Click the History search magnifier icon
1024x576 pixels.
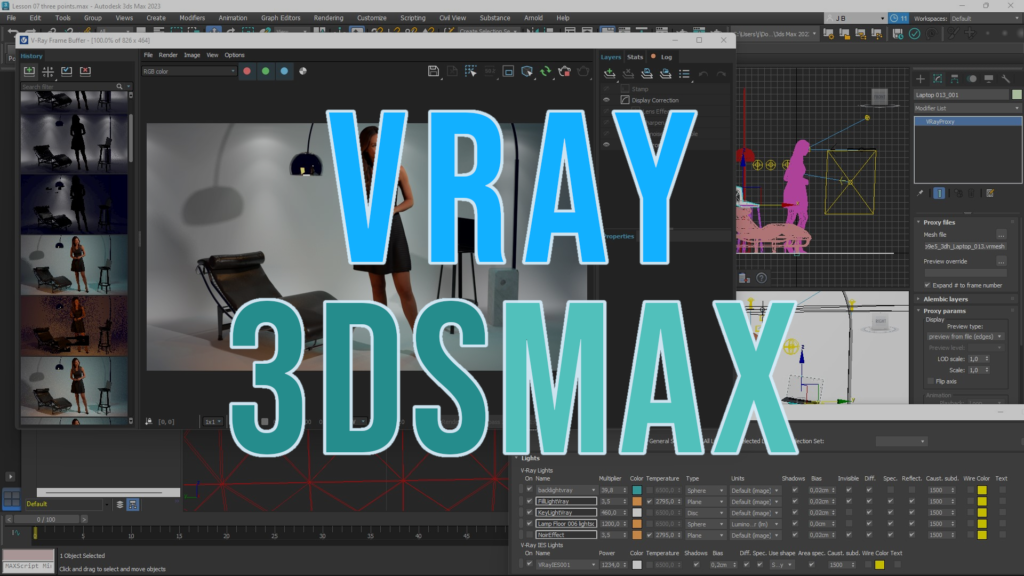click(120, 86)
